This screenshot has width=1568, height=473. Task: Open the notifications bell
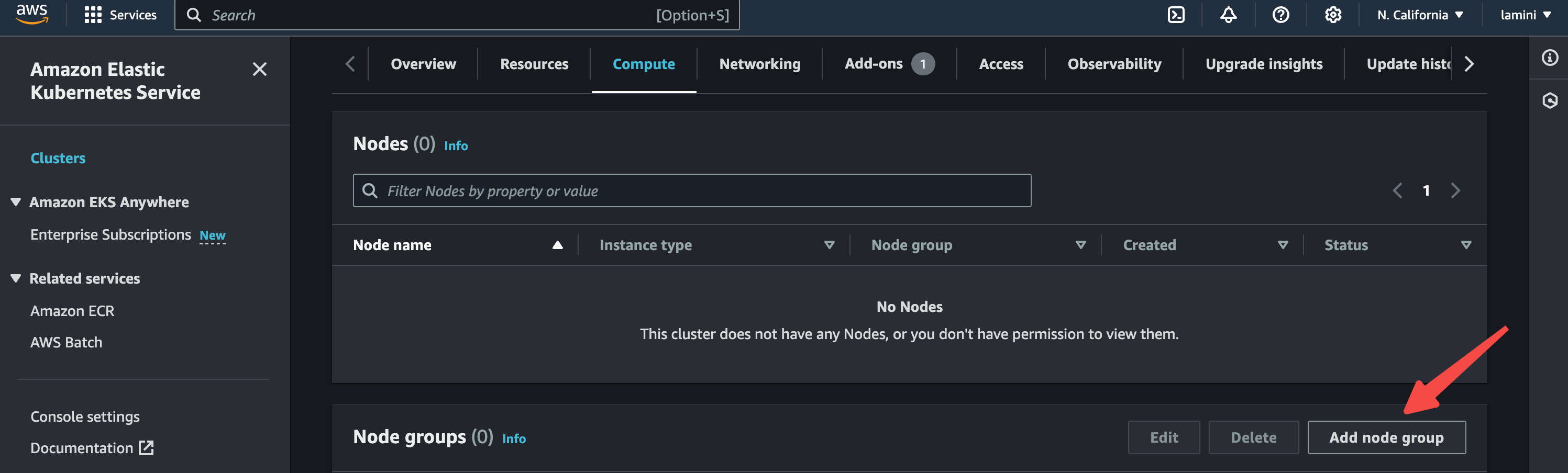pyautogui.click(x=1228, y=15)
